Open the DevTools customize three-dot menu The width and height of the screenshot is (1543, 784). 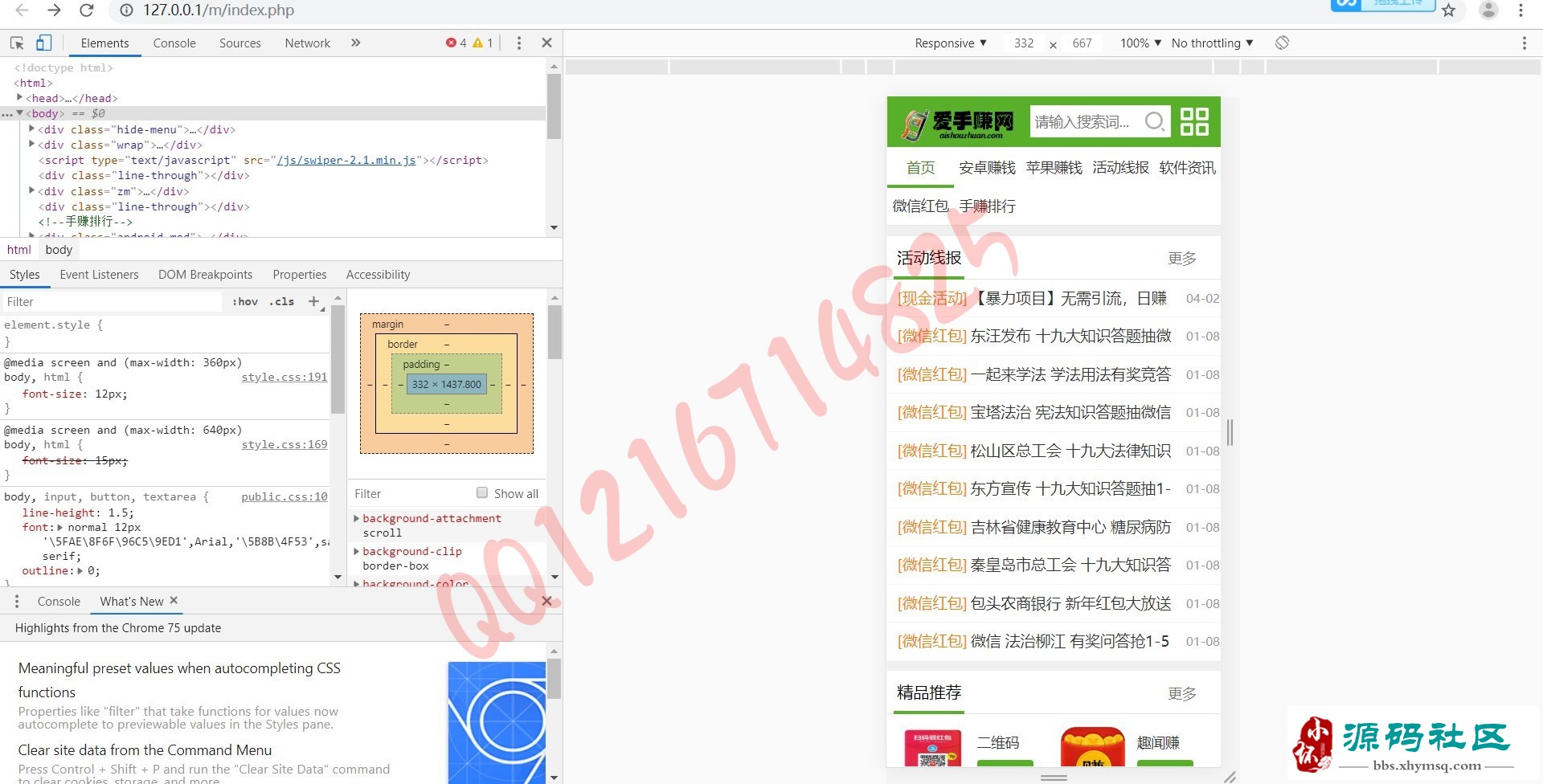519,43
